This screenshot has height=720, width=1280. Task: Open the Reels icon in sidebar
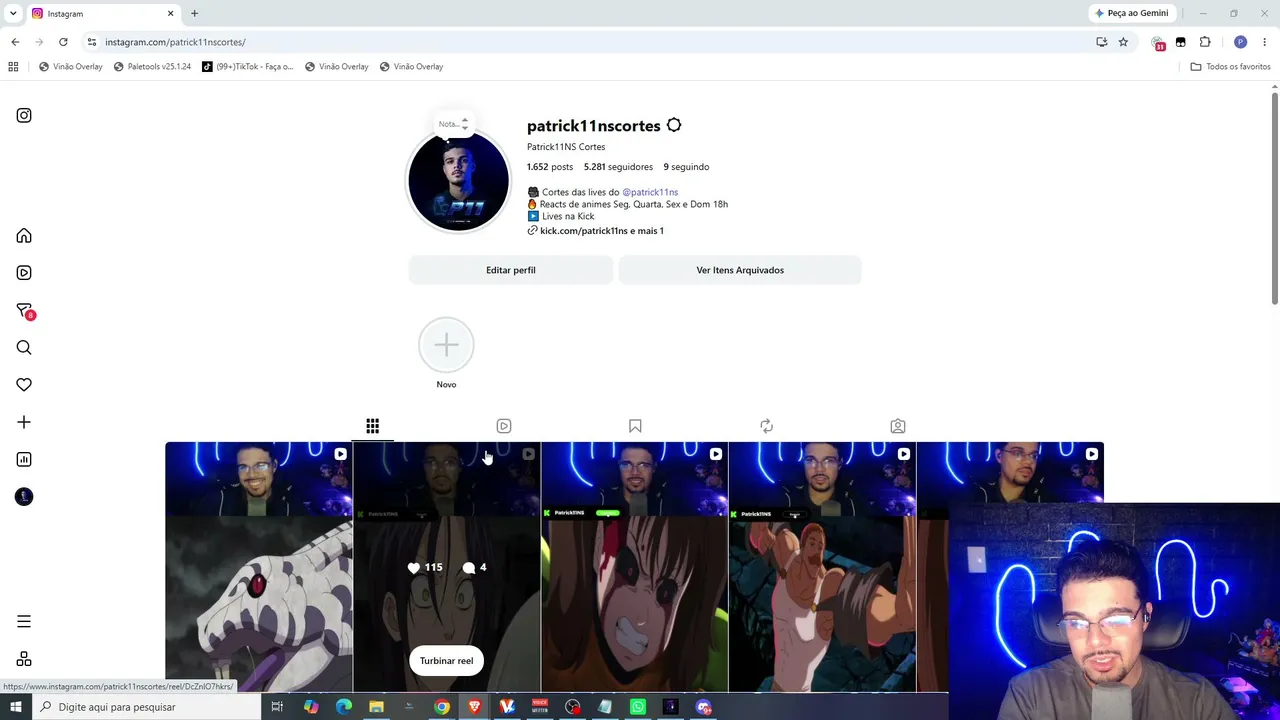[24, 273]
